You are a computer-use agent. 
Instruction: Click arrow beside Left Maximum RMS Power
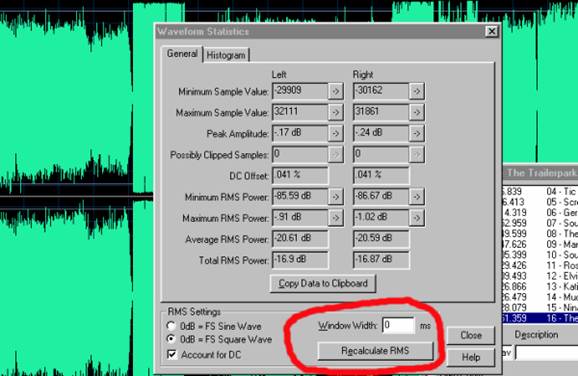pos(335,218)
